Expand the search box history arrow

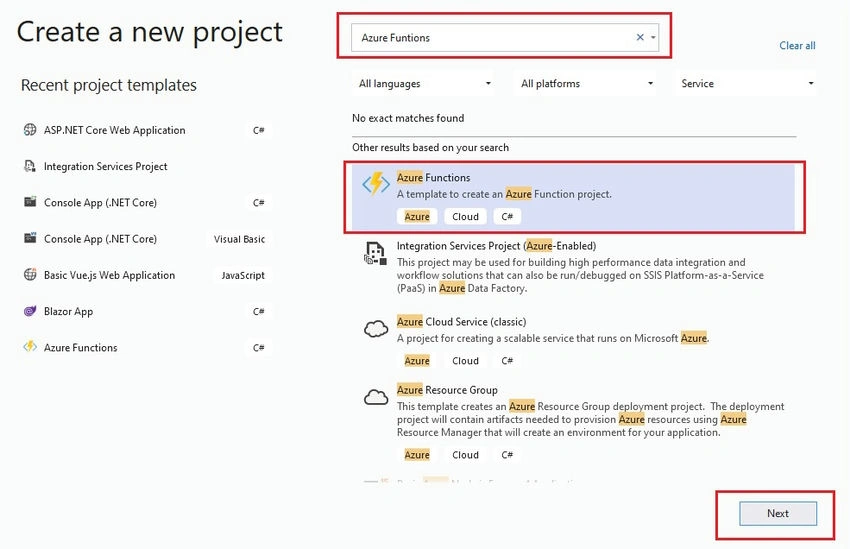[x=653, y=37]
